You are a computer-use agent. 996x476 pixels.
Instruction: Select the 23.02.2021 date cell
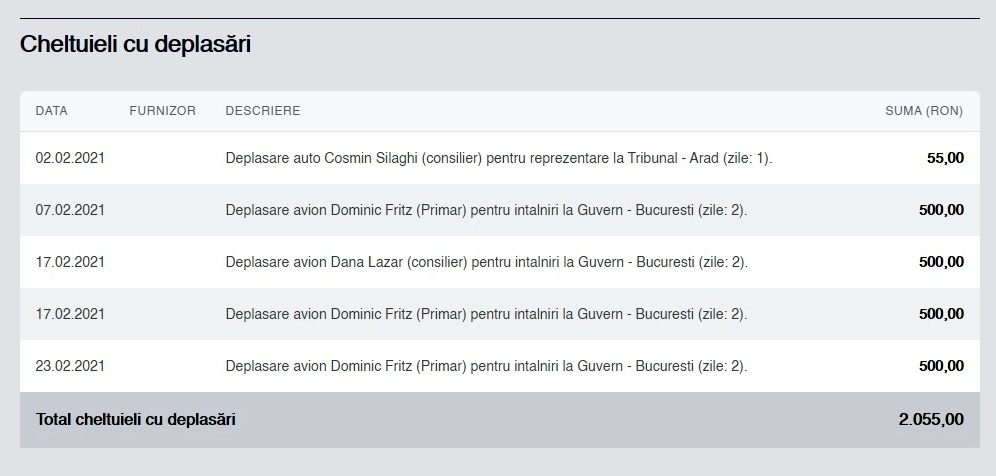[x=70, y=366]
